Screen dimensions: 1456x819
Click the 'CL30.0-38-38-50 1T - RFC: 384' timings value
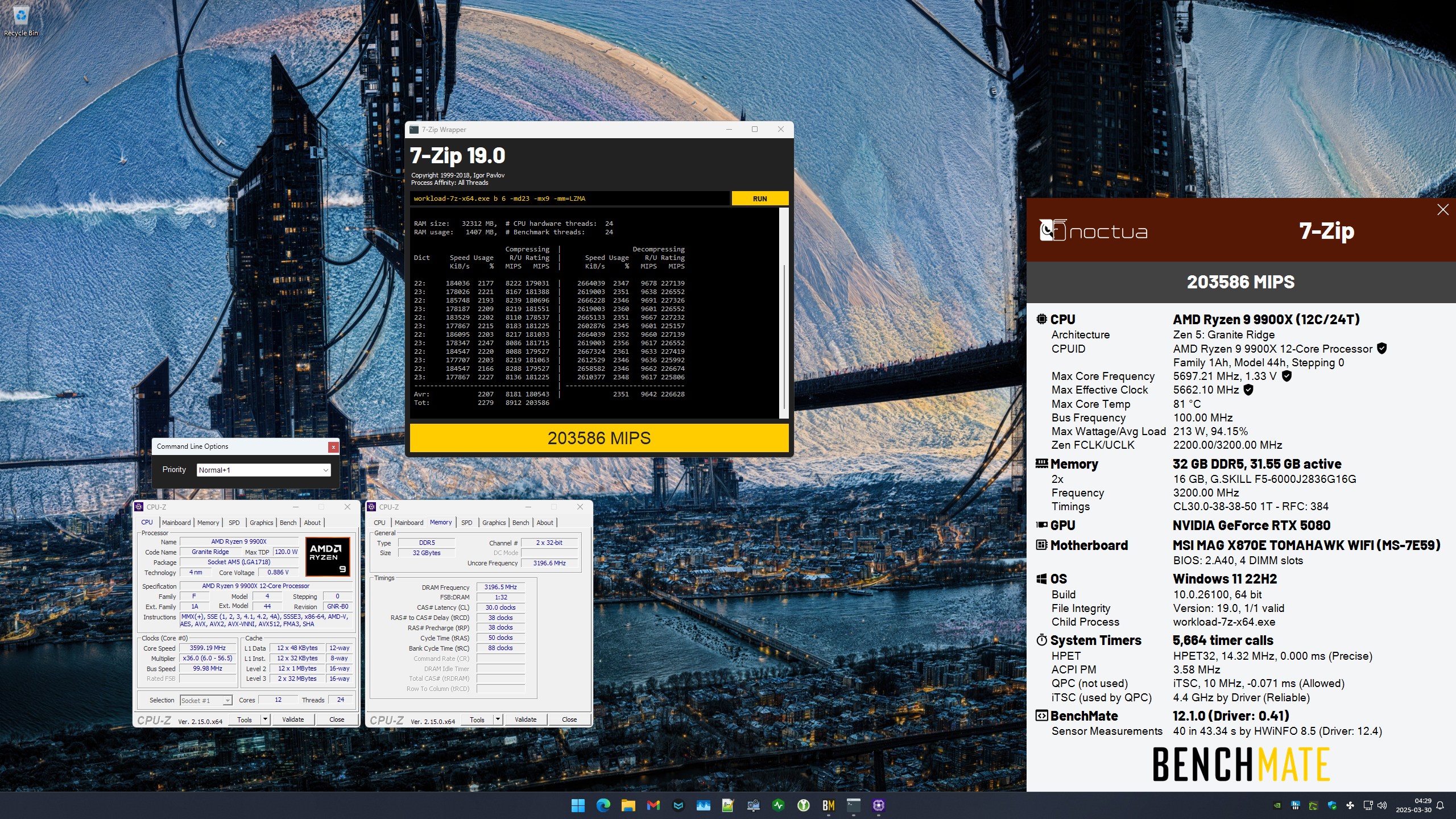(1251, 506)
